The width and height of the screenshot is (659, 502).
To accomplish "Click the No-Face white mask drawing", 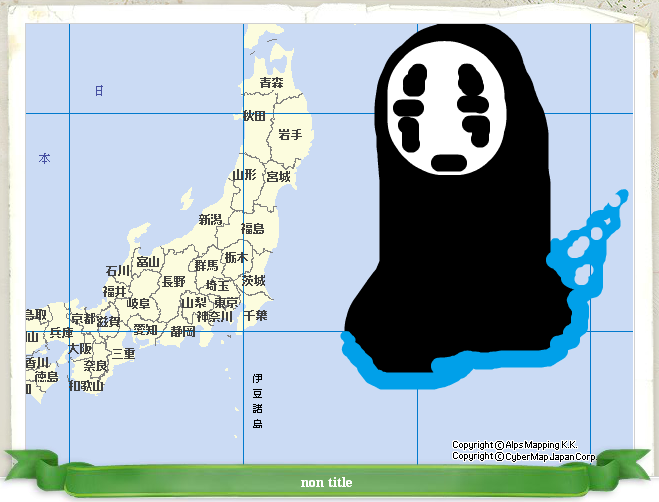I will coord(447,108).
